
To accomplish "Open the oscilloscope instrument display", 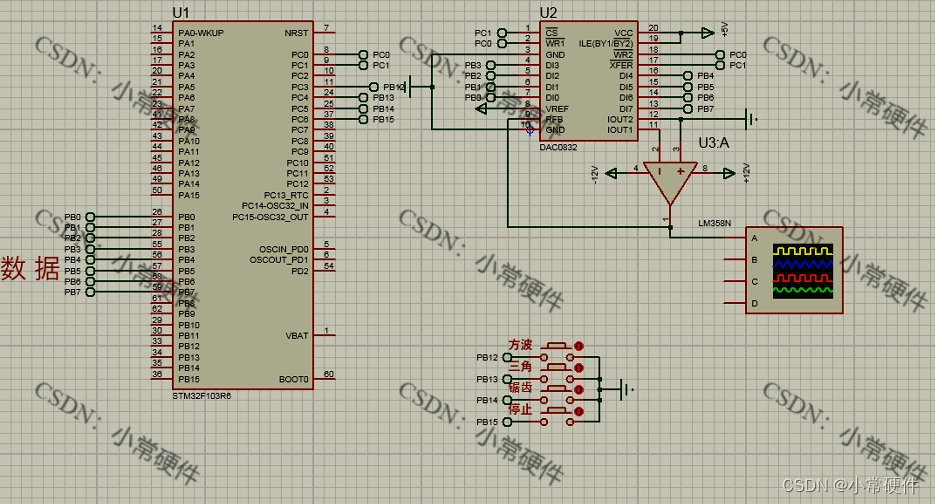I will coord(803,271).
